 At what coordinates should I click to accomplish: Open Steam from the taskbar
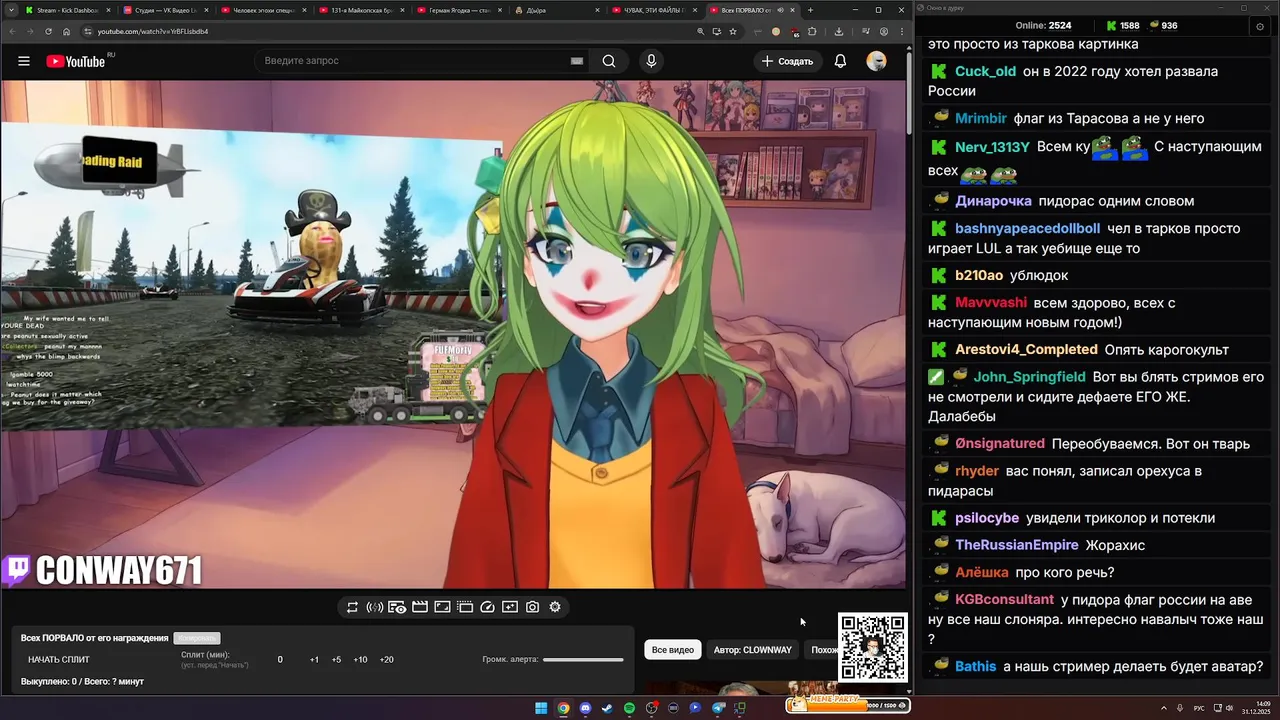[607, 708]
